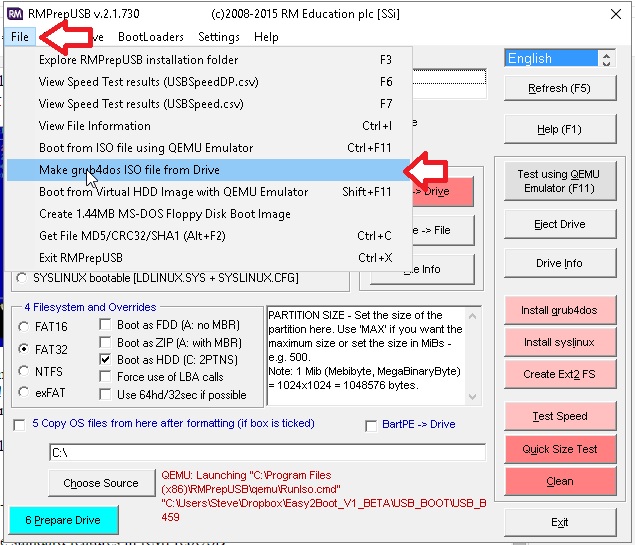Click the Exit button
This screenshot has height=545, width=635.
point(560,522)
